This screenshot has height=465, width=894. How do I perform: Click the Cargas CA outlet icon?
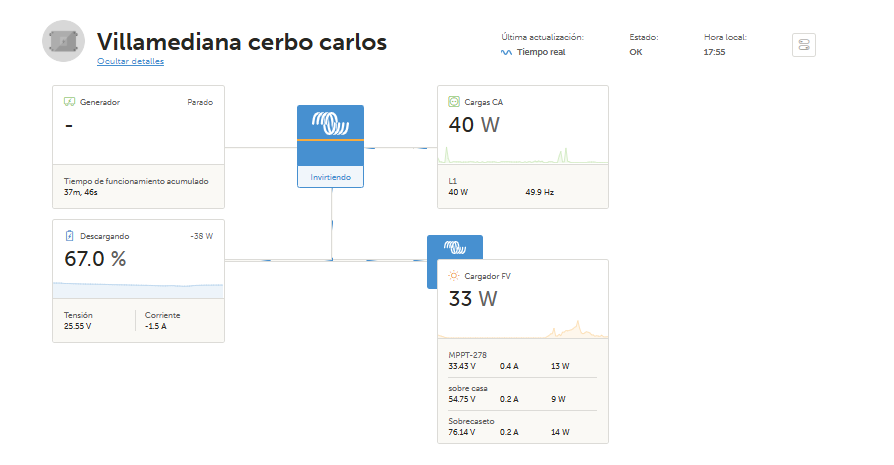[x=454, y=102]
